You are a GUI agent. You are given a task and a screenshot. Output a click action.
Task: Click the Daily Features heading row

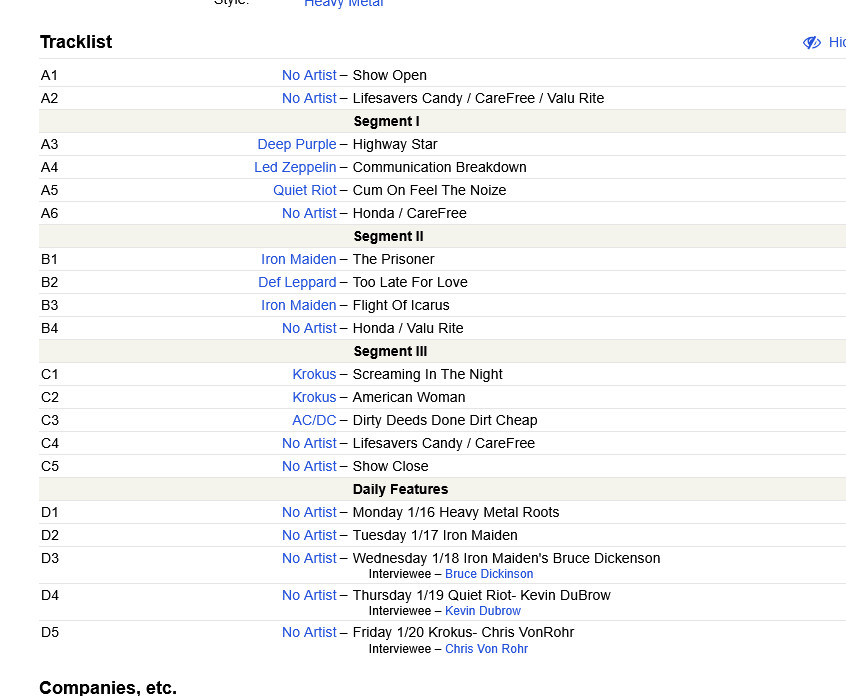[x=442, y=489]
